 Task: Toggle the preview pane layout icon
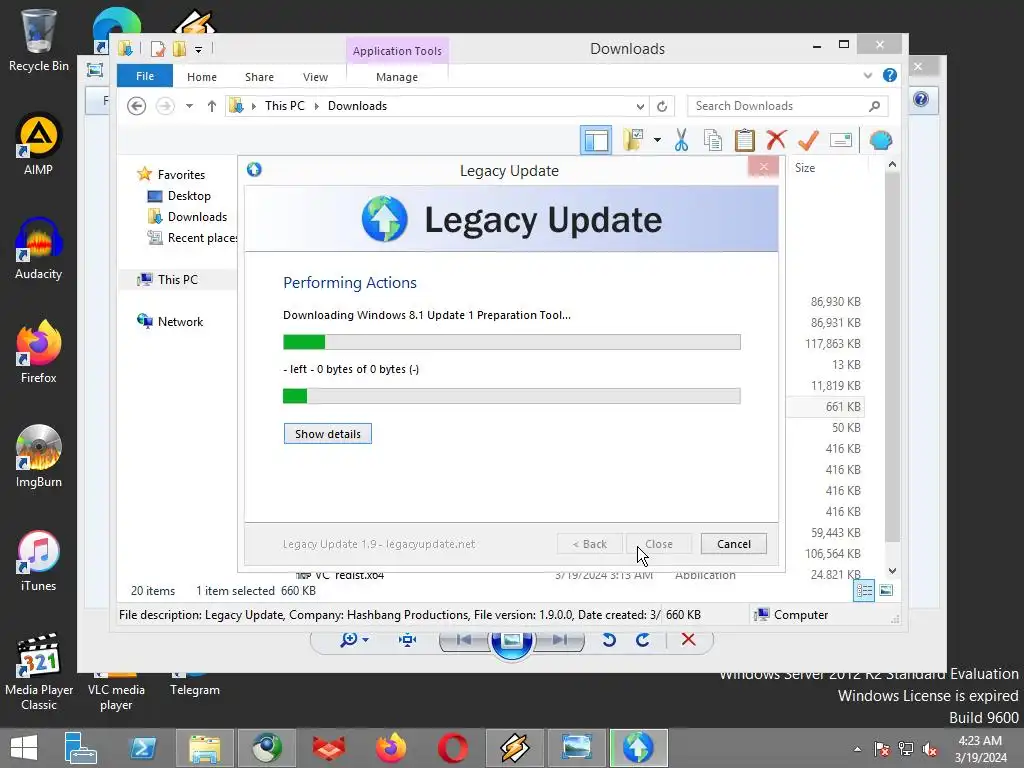click(596, 140)
